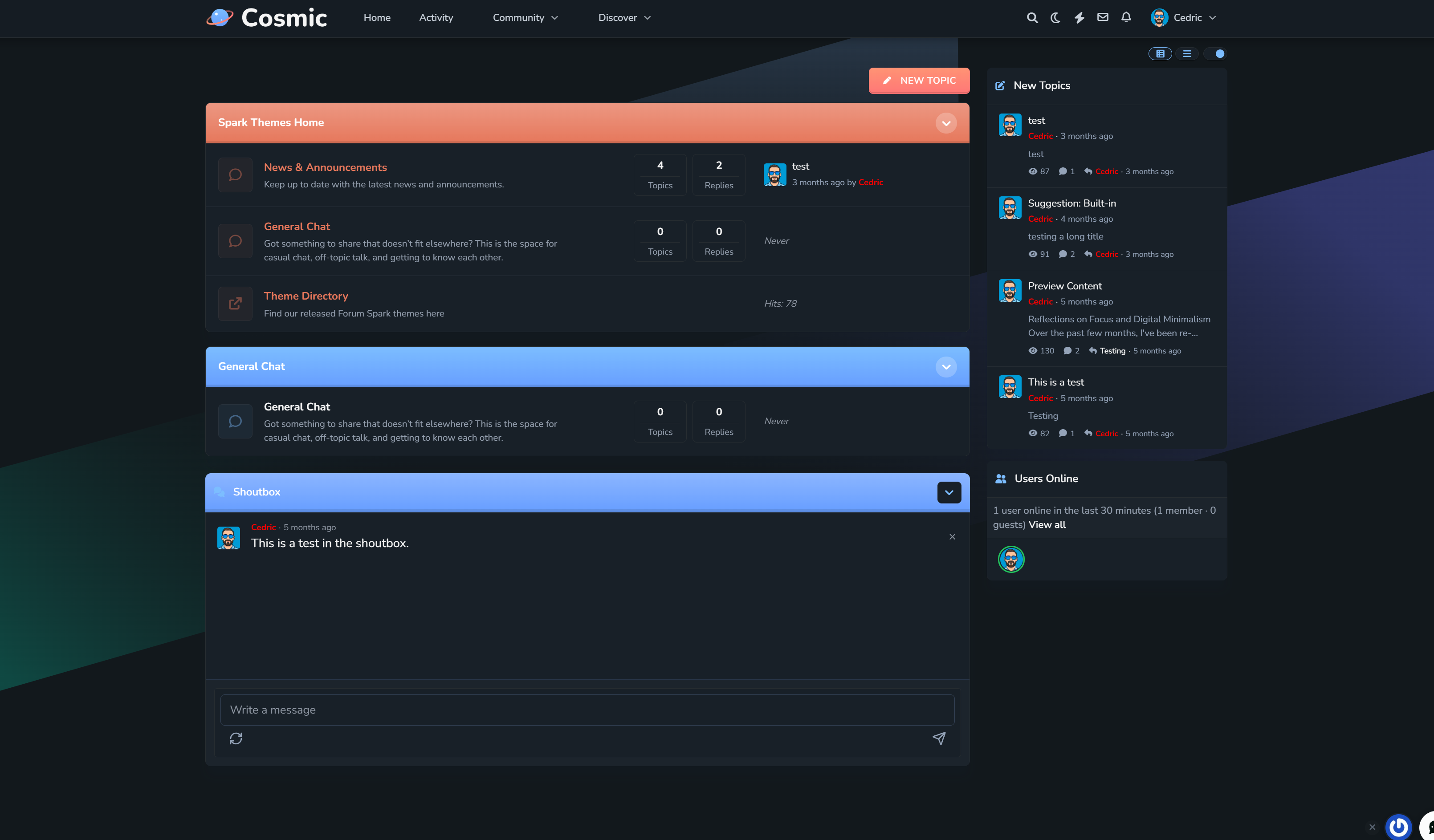Toggle the sidebar switch
This screenshot has height=840, width=1434.
[x=1215, y=53]
